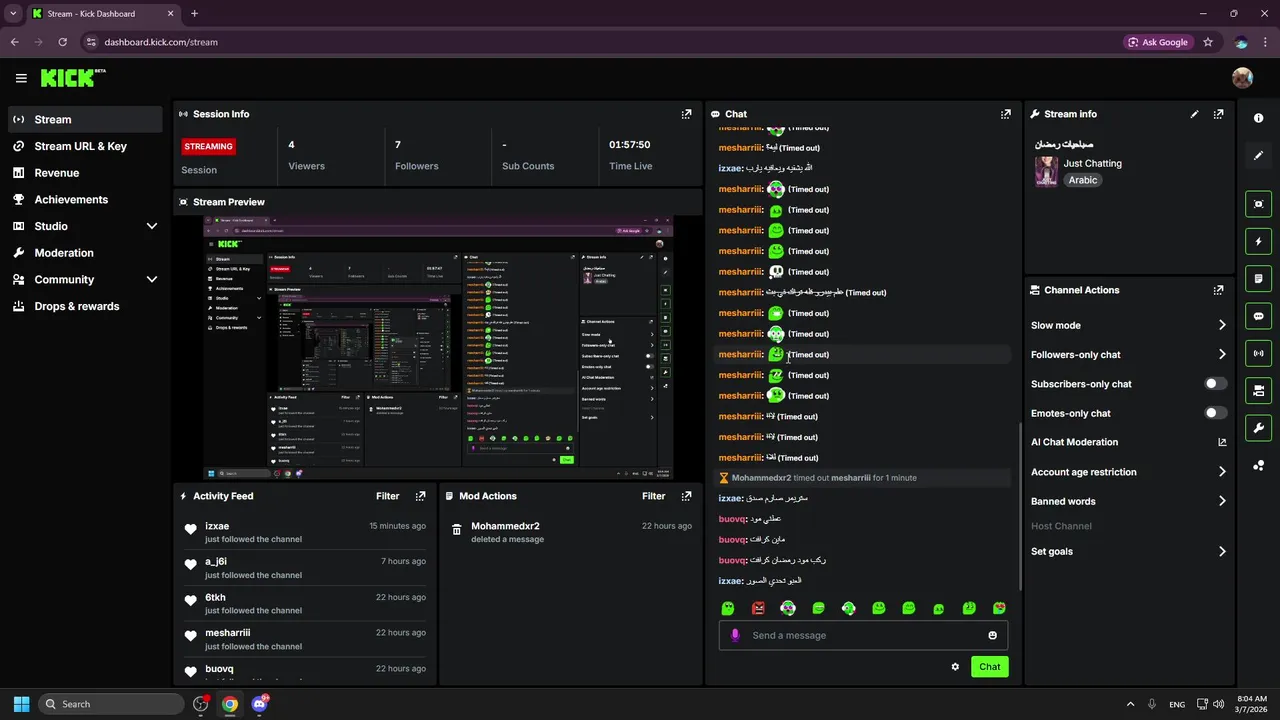1280x720 pixels.
Task: Click the stream preview video thumbnail
Action: 439,347
